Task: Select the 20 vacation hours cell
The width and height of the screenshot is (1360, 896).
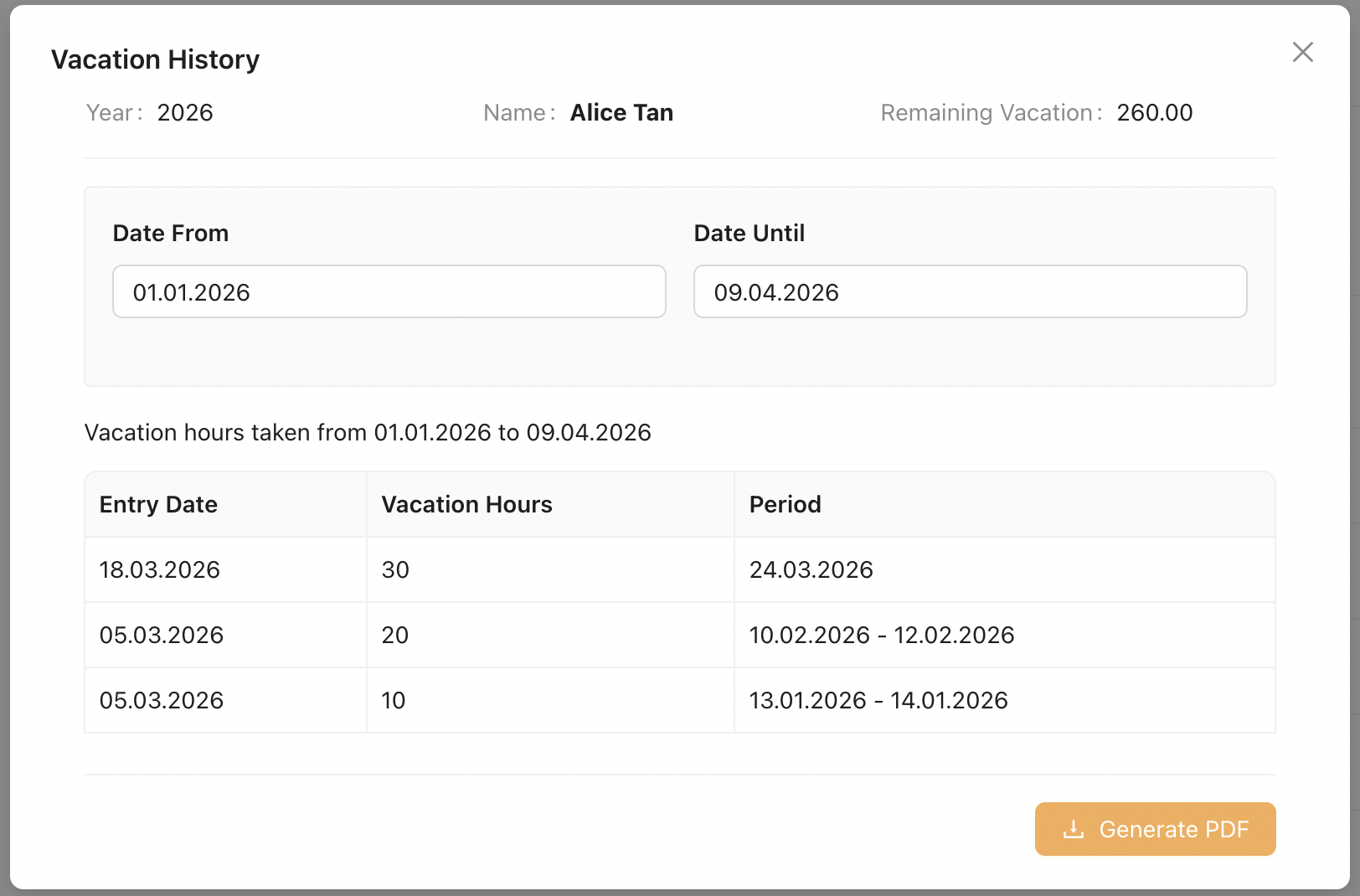Action: point(395,635)
